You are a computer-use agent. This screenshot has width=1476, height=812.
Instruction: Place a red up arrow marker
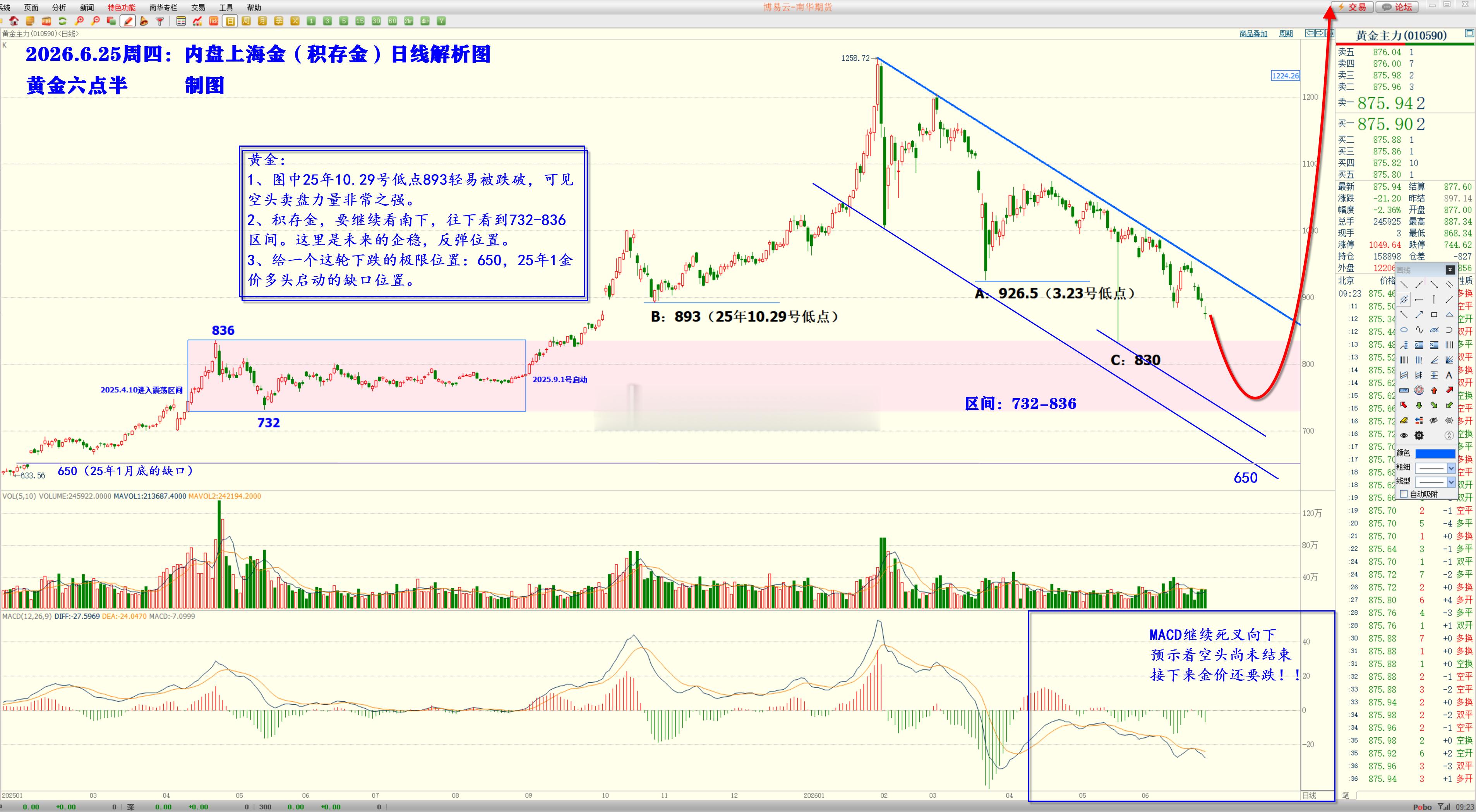pyautogui.click(x=1434, y=390)
